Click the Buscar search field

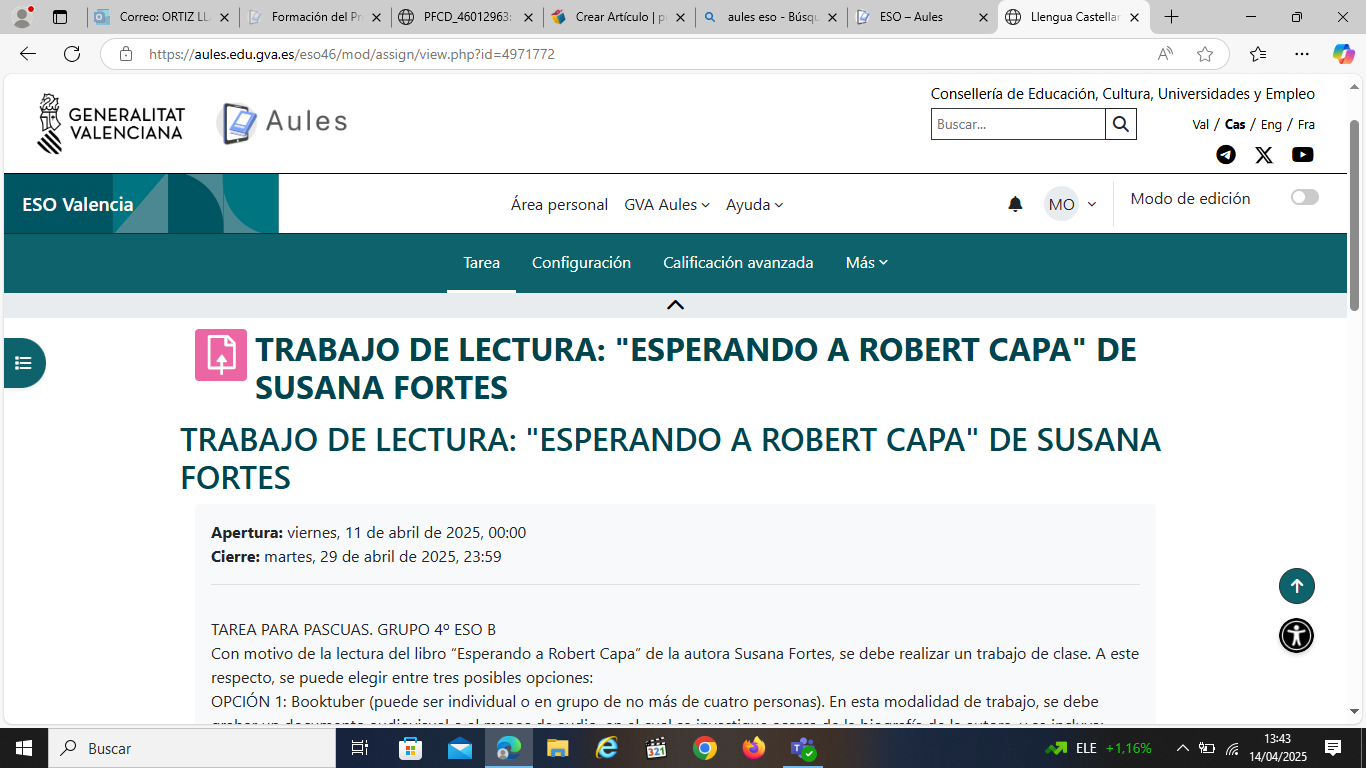coord(1015,124)
